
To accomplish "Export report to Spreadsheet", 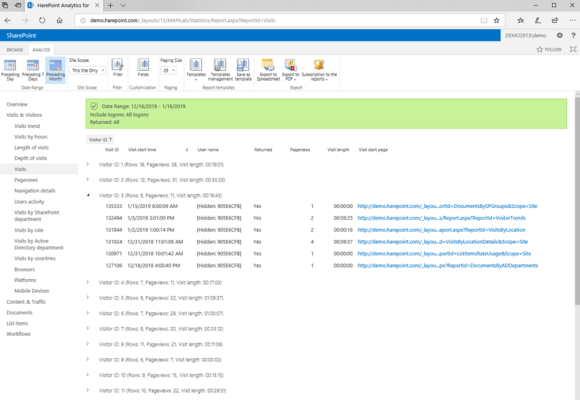I will (x=268, y=69).
